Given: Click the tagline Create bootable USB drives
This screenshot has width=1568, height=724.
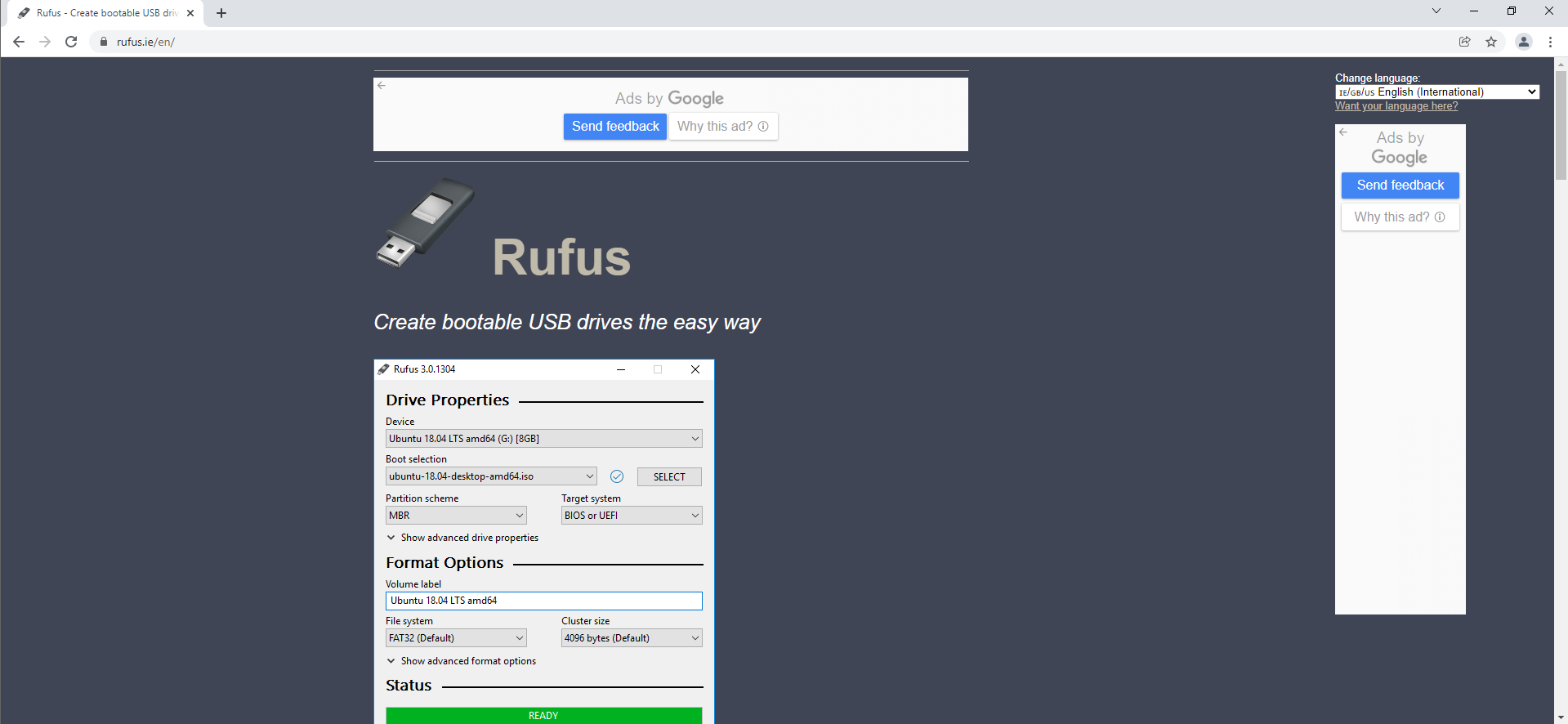Looking at the screenshot, I should [566, 323].
